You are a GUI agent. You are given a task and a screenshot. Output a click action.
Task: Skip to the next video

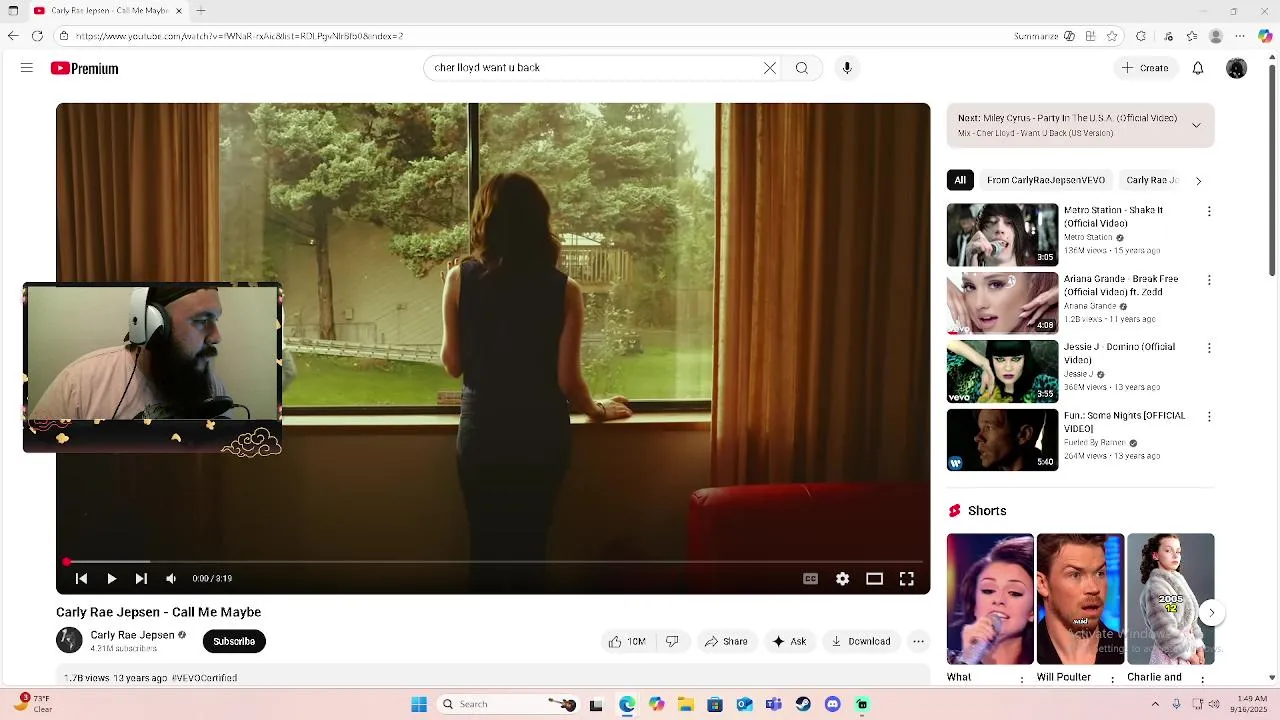tap(141, 578)
